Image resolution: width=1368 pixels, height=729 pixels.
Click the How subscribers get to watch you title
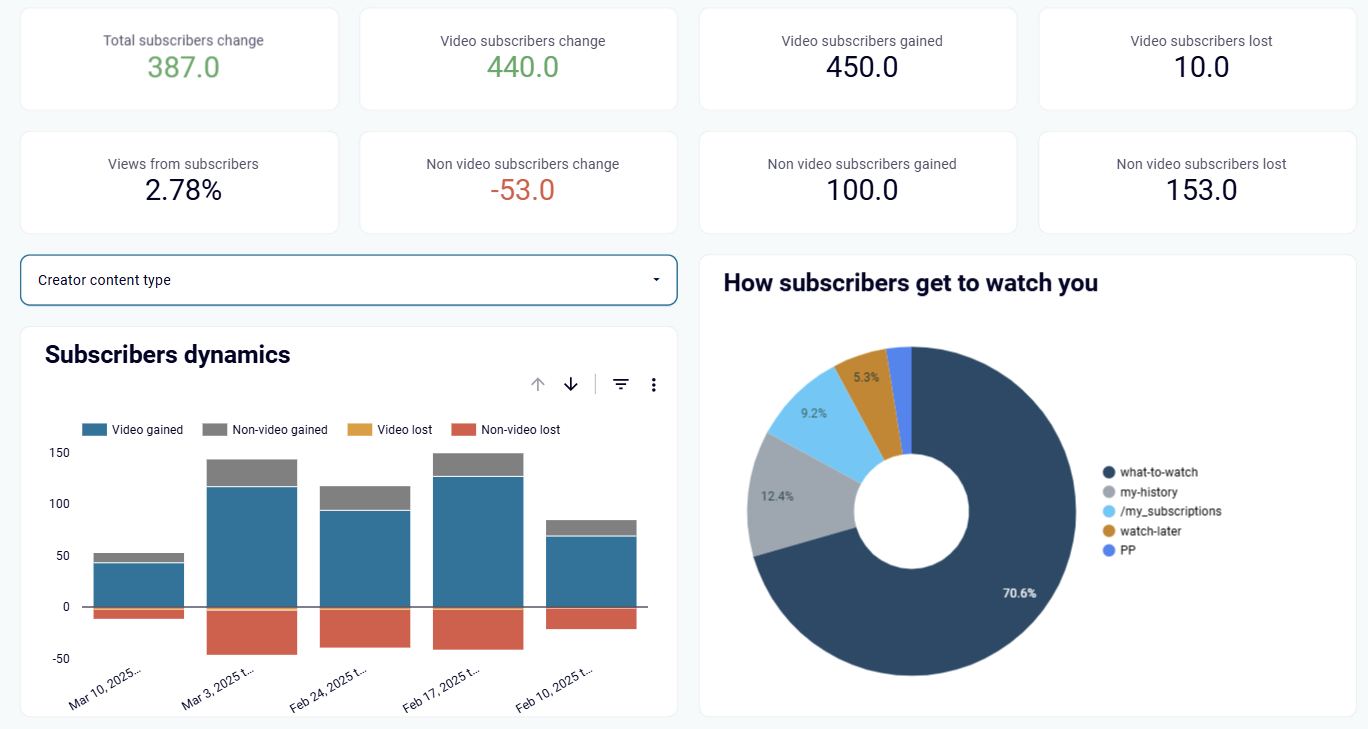click(x=911, y=283)
